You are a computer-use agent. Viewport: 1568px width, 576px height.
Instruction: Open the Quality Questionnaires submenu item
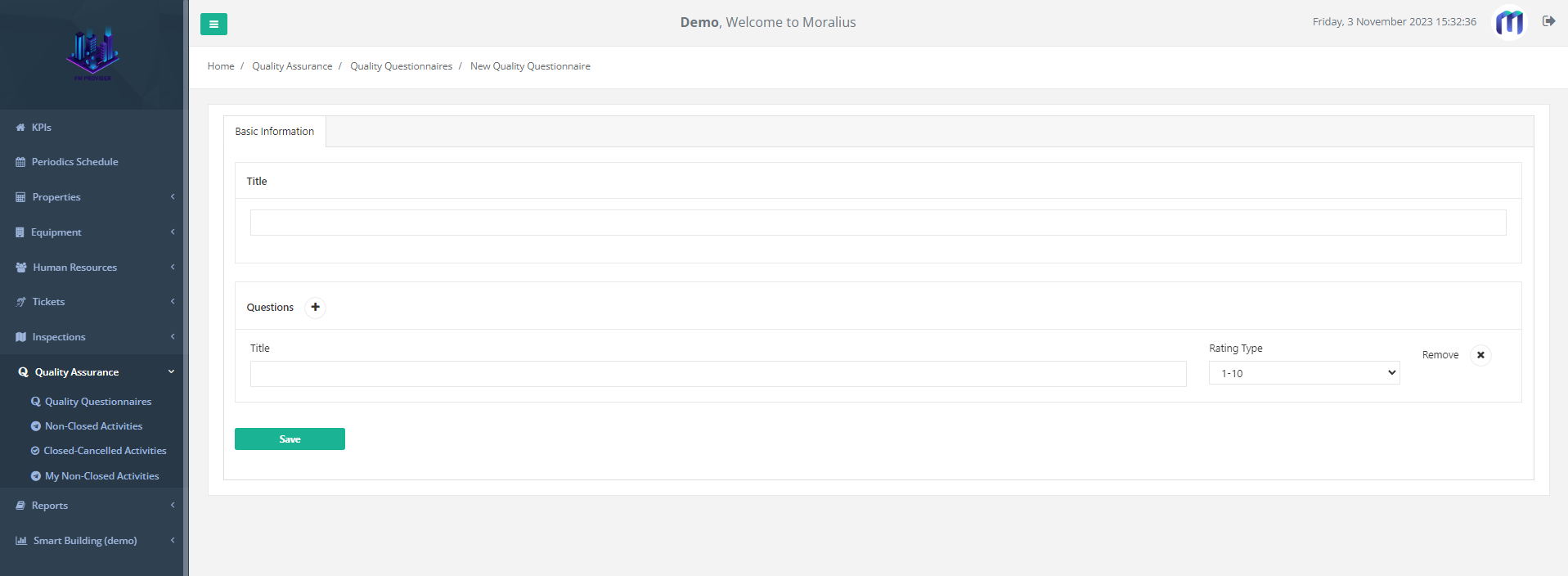pos(98,402)
